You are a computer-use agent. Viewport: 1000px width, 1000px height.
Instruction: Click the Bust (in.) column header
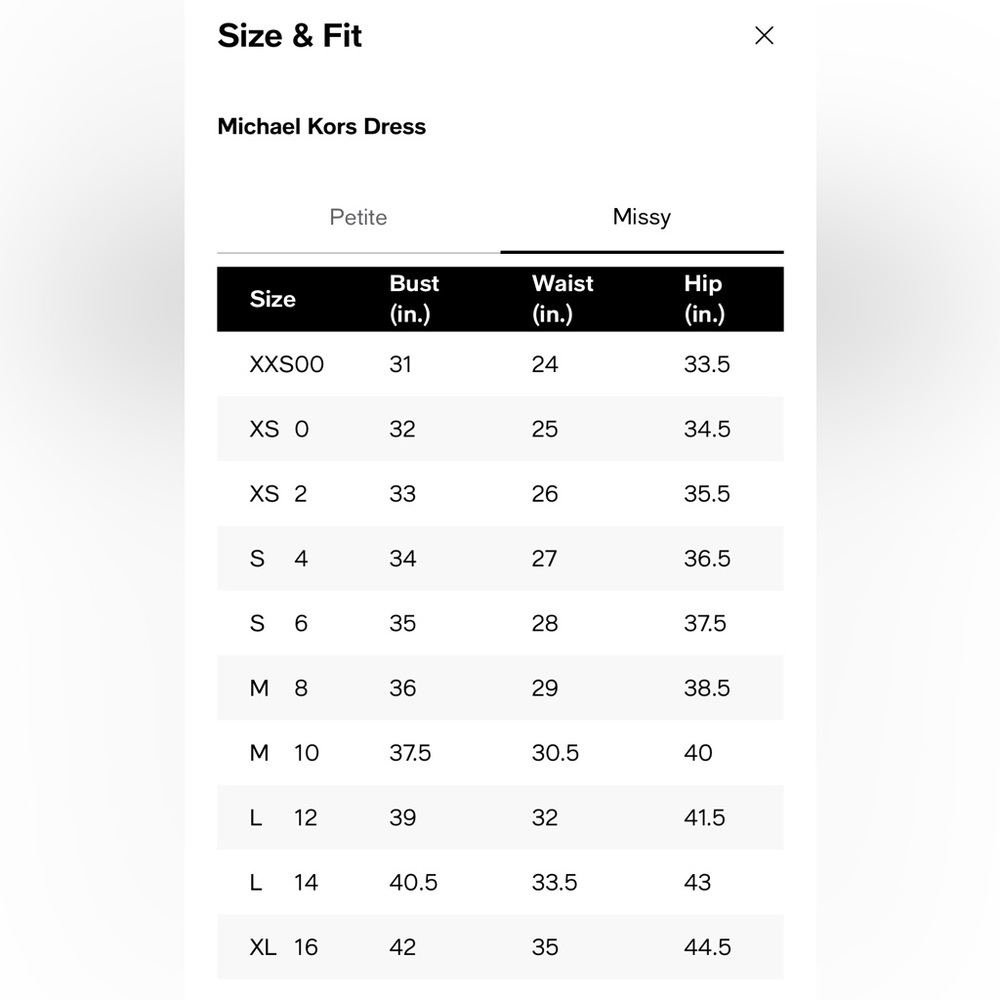415,299
